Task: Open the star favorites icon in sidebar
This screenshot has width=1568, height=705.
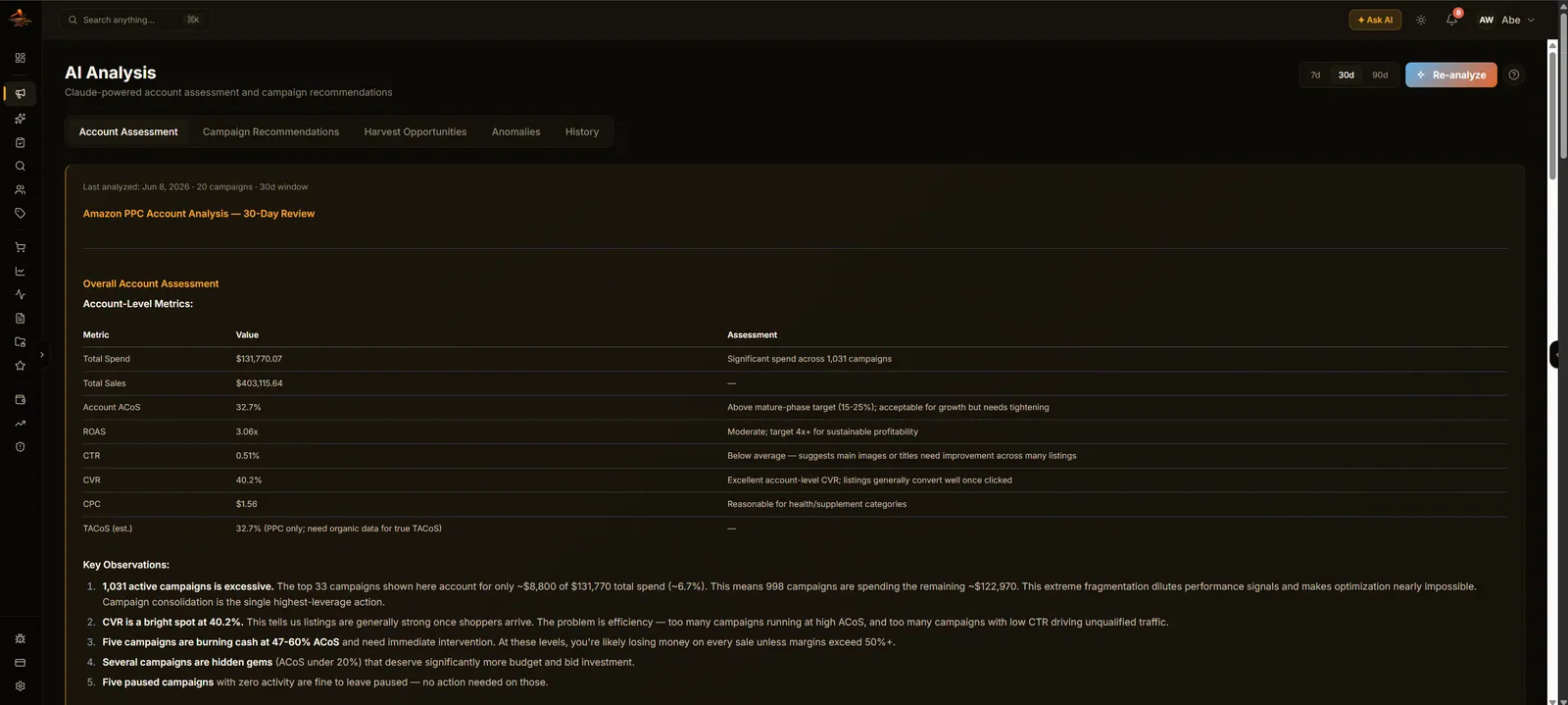Action: pos(20,365)
